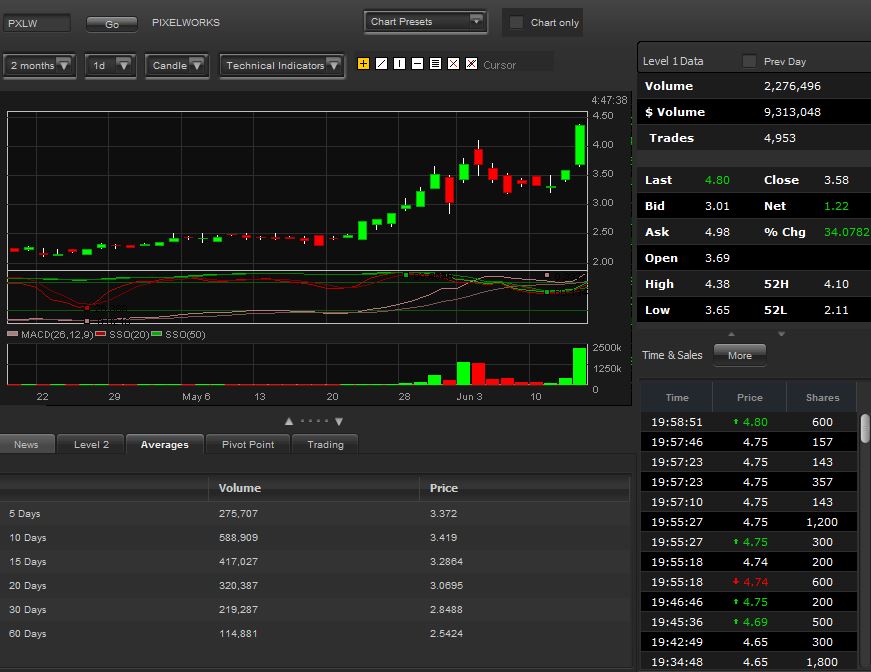871x672 pixels.
Task: Click the 52H value 4.10
Action: point(836,284)
